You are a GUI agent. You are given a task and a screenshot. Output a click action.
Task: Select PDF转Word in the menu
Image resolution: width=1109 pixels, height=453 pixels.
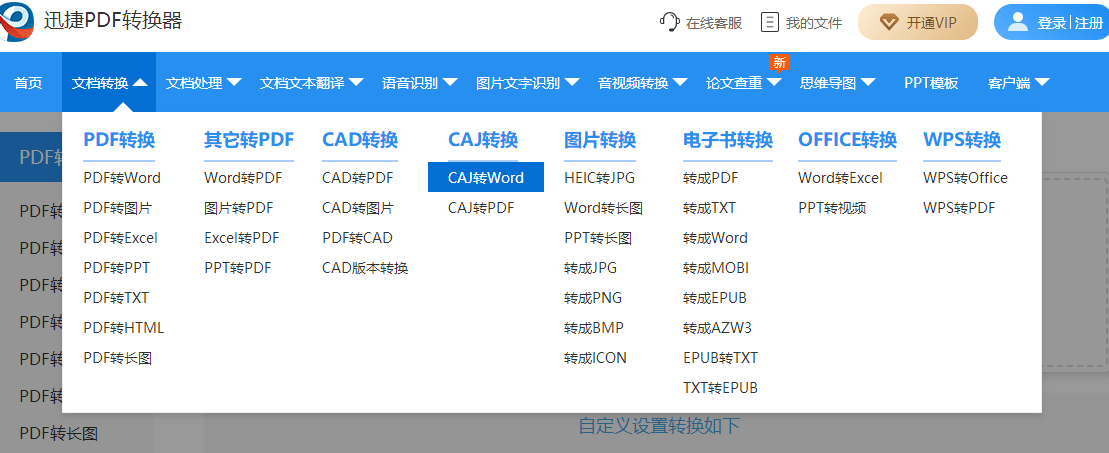(x=122, y=178)
